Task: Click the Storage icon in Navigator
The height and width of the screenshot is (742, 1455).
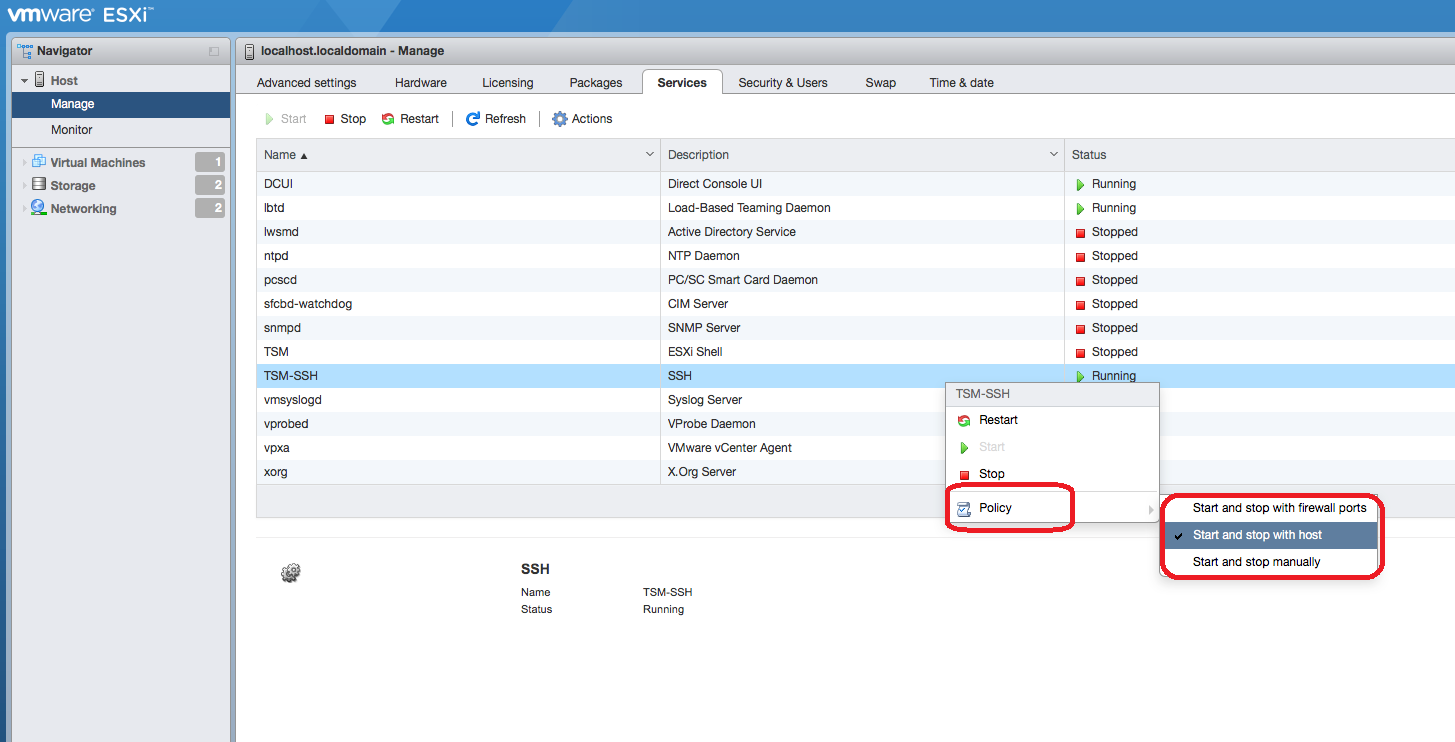Action: tap(39, 184)
